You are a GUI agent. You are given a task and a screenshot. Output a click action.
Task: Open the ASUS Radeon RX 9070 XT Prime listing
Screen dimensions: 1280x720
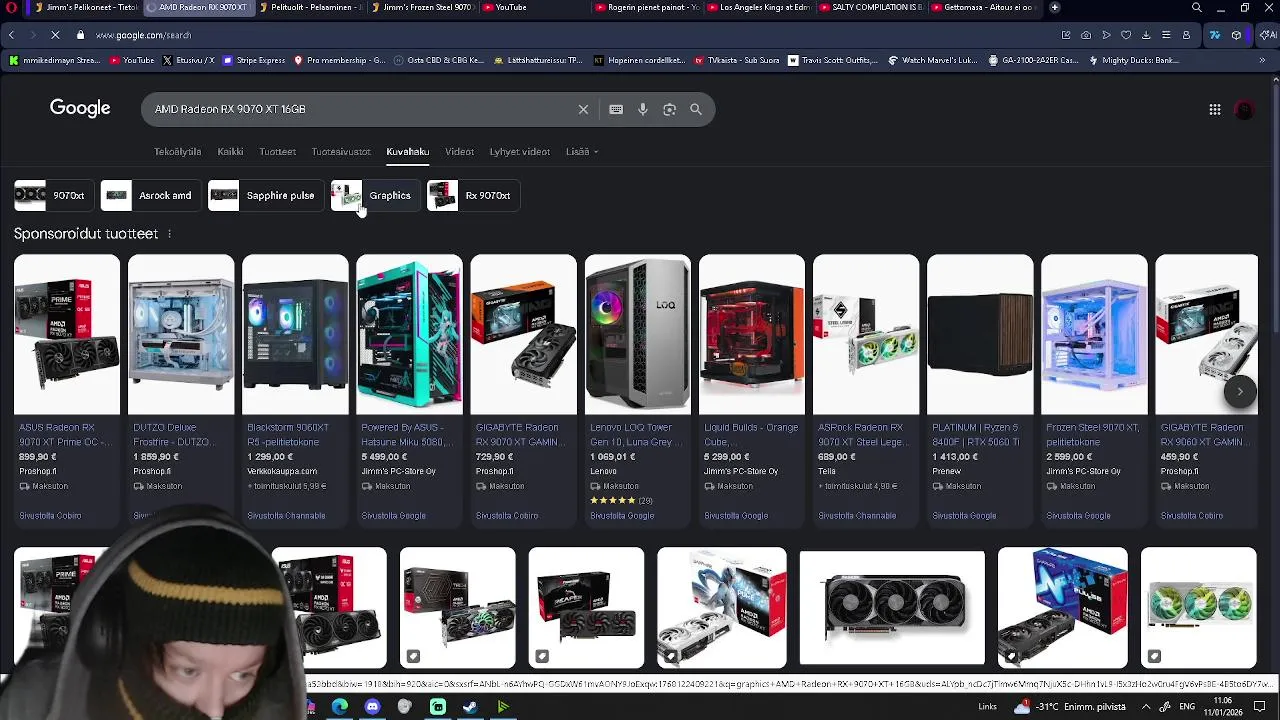click(x=66, y=390)
